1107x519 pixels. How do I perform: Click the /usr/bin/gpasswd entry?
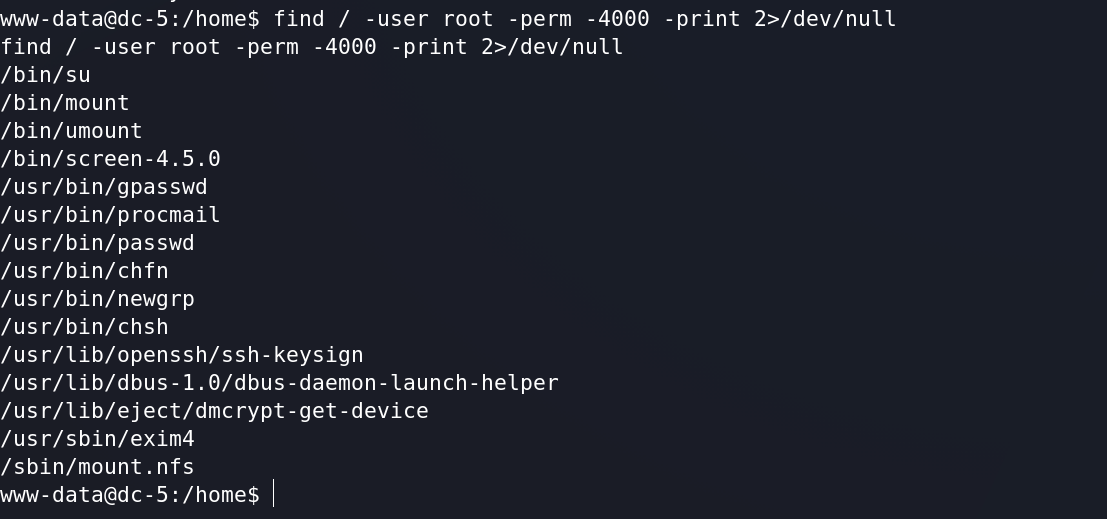[104, 187]
